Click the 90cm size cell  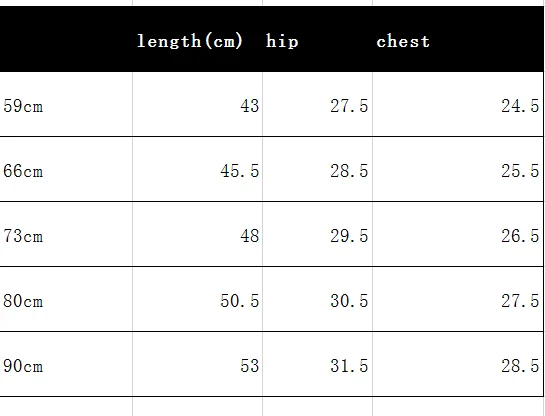pyautogui.click(x=66, y=364)
